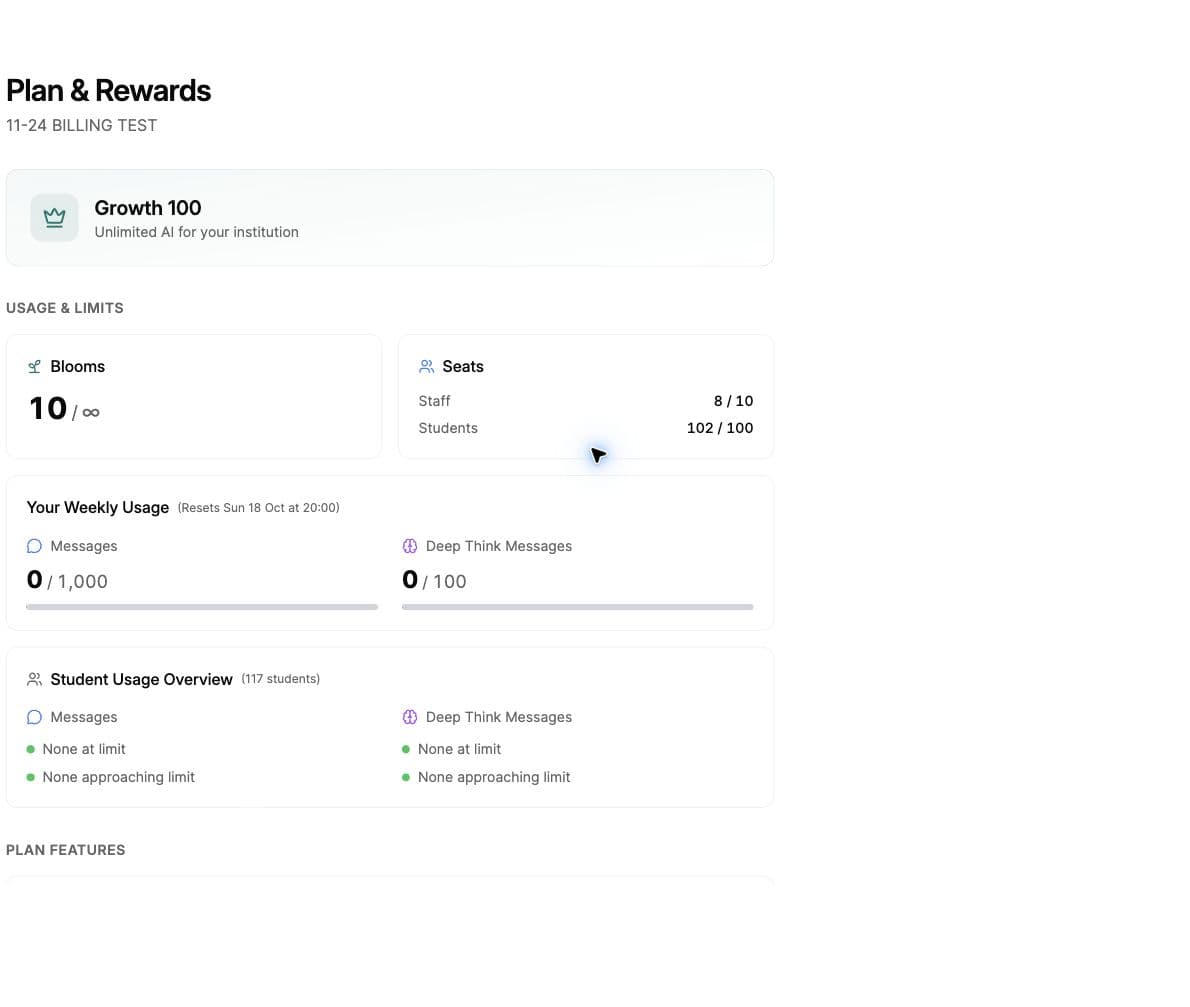Click the weekly Messages progress bar

pos(202,607)
